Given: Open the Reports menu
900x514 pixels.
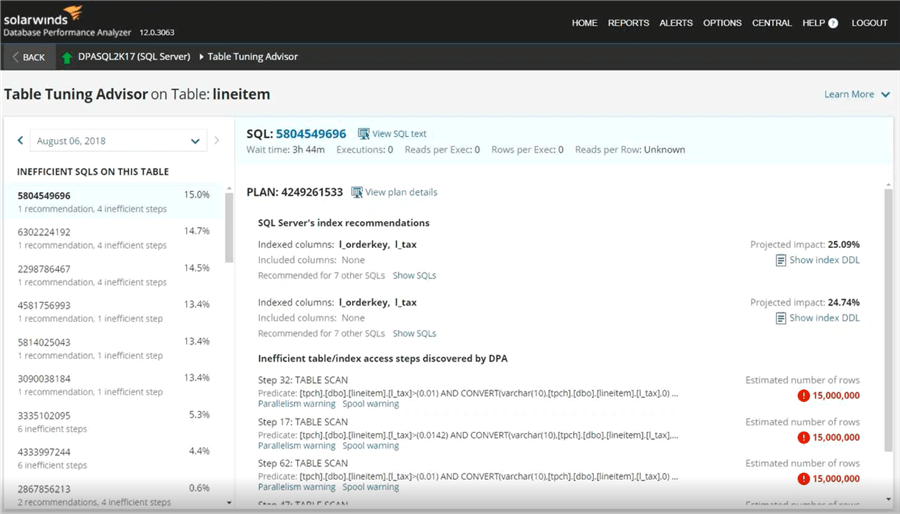Looking at the screenshot, I should coord(628,23).
